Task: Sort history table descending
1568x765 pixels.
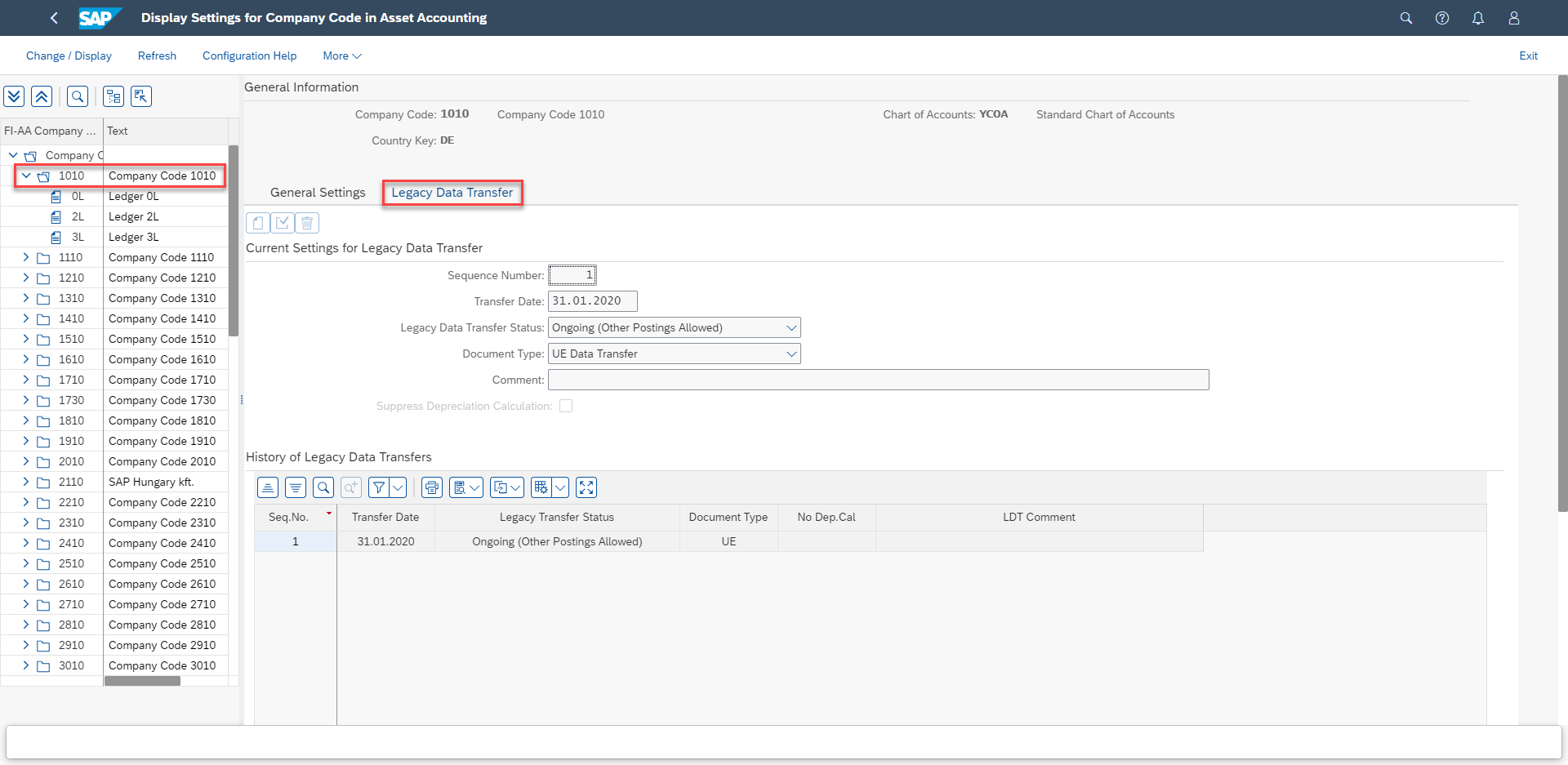Action: (x=296, y=487)
